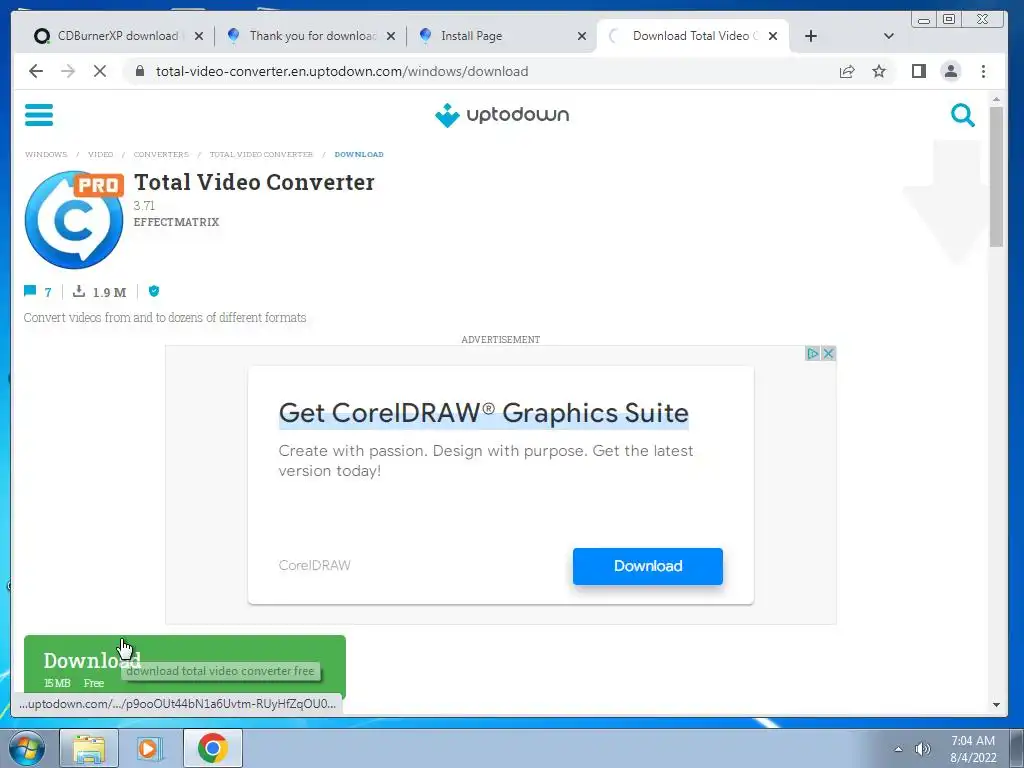Click the taskbar clock showing 7:04 AM
Viewport: 1024px width, 768px height.
973,749
